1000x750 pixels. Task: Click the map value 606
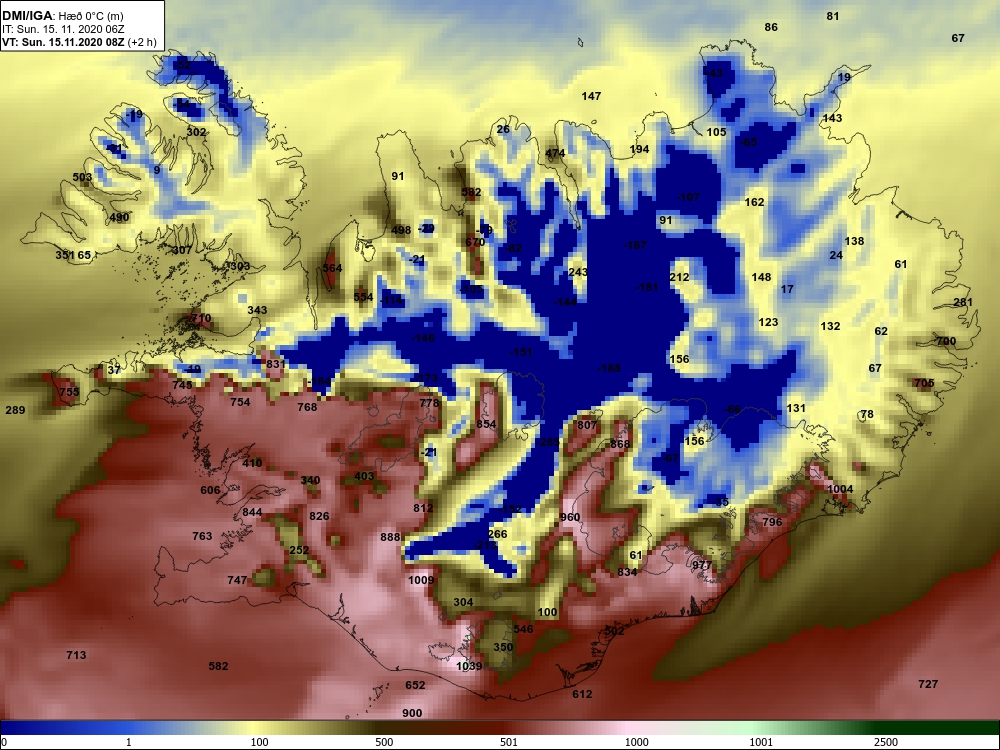coord(210,490)
